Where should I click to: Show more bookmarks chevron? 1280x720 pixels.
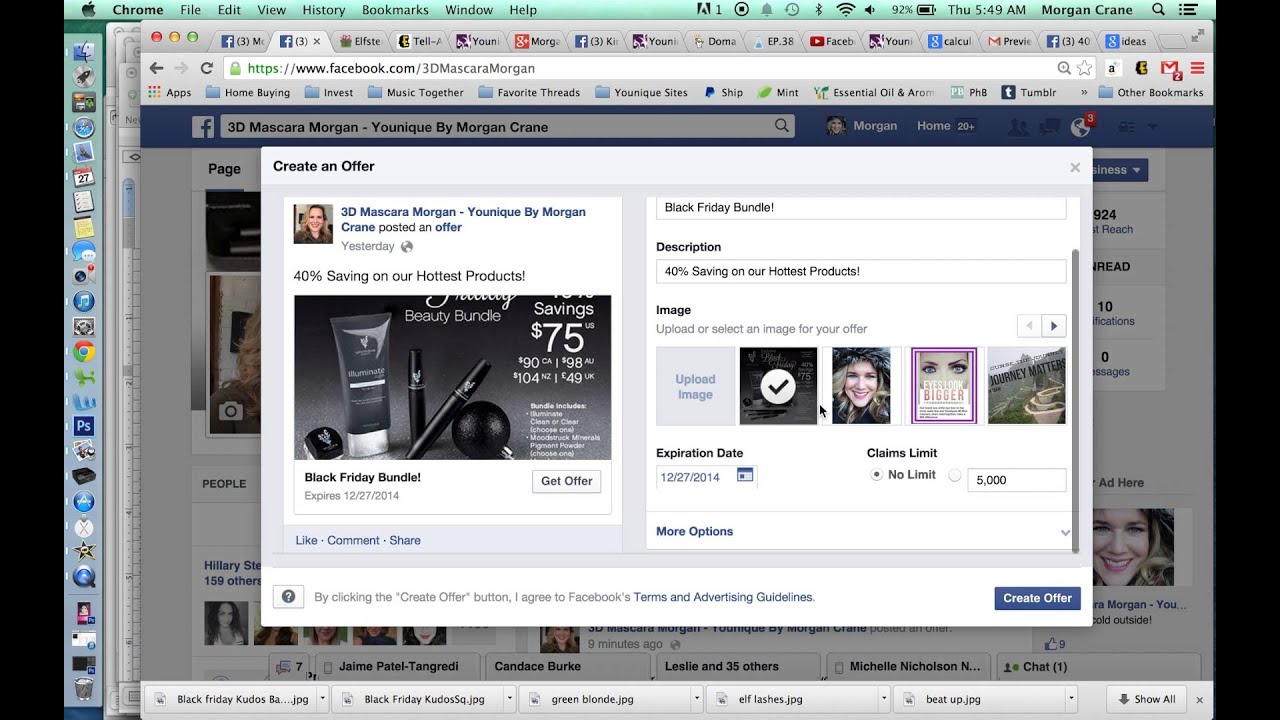(1083, 92)
